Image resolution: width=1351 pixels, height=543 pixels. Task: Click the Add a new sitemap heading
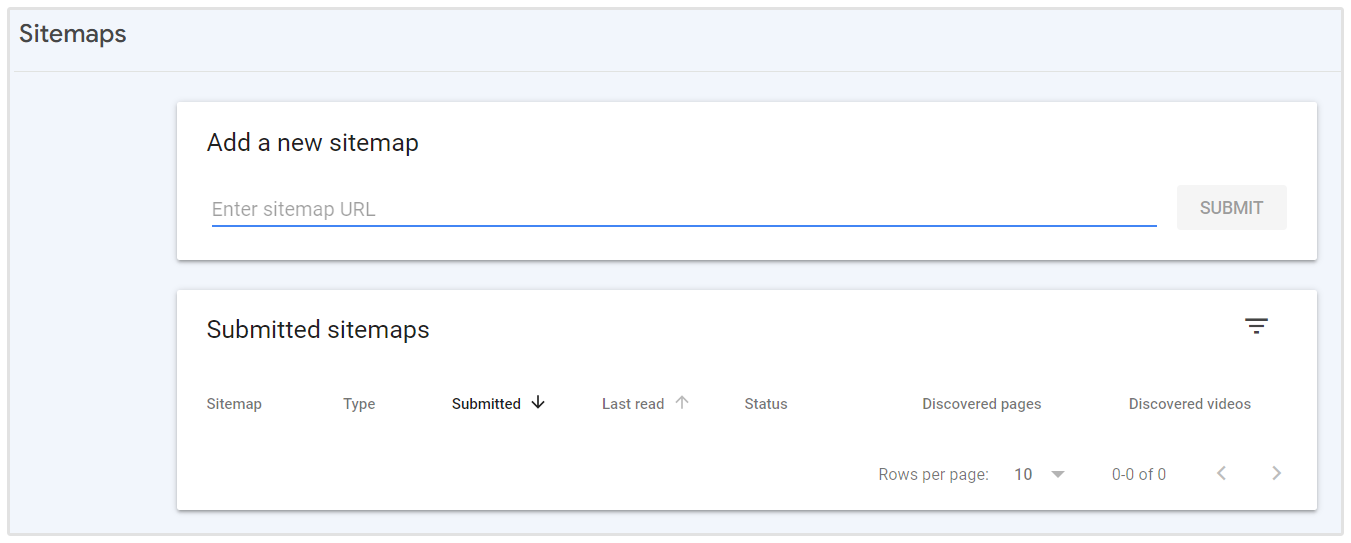pyautogui.click(x=312, y=143)
